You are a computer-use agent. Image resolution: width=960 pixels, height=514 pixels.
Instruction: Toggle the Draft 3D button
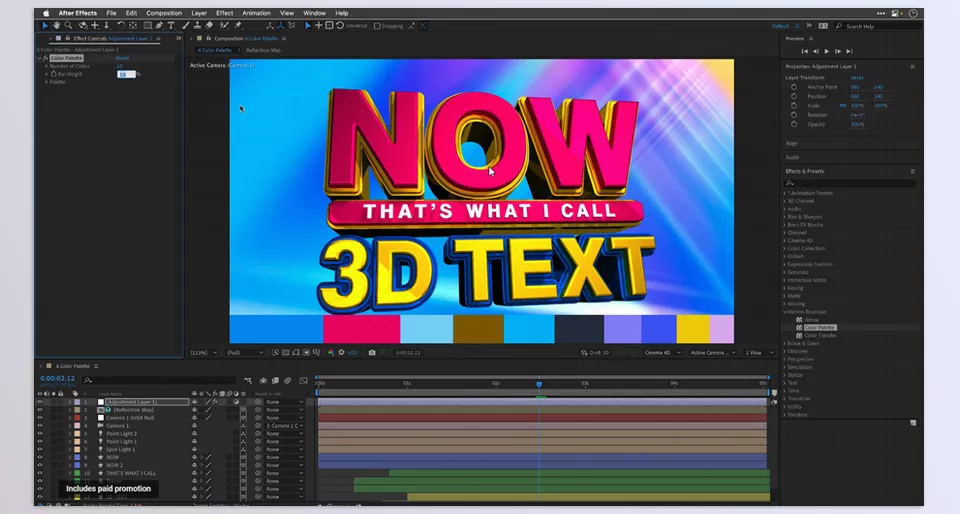tap(595, 352)
